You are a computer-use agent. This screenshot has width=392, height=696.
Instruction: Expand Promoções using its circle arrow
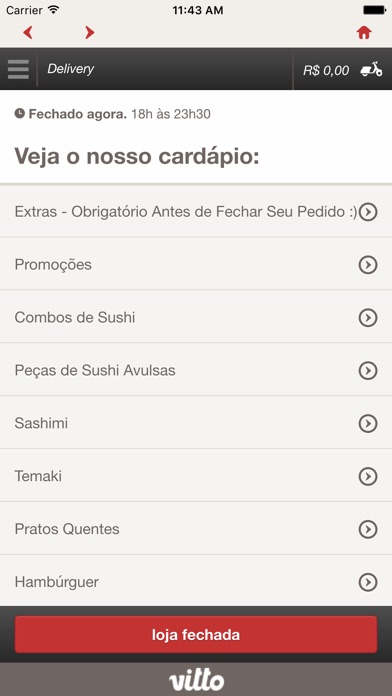tap(368, 265)
